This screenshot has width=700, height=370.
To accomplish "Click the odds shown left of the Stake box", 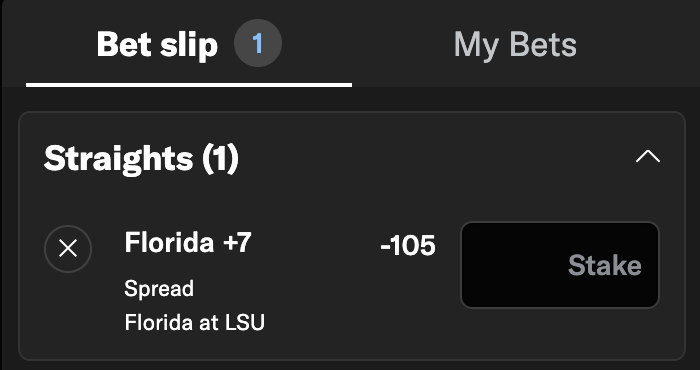I will tap(408, 245).
